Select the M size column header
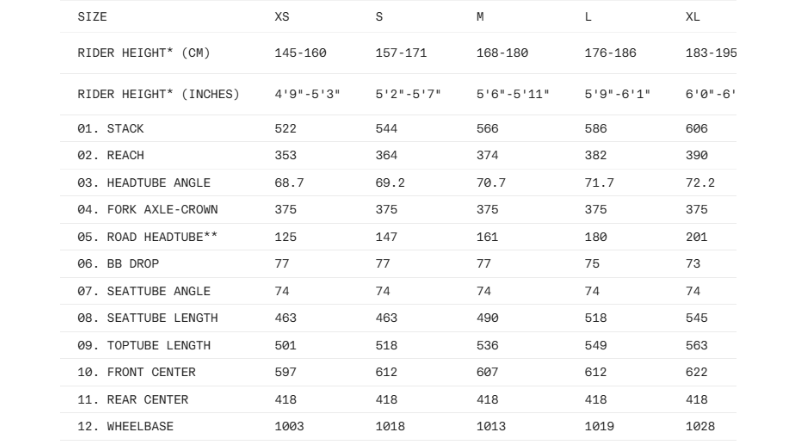This screenshot has height=446, width=792. click(x=480, y=17)
